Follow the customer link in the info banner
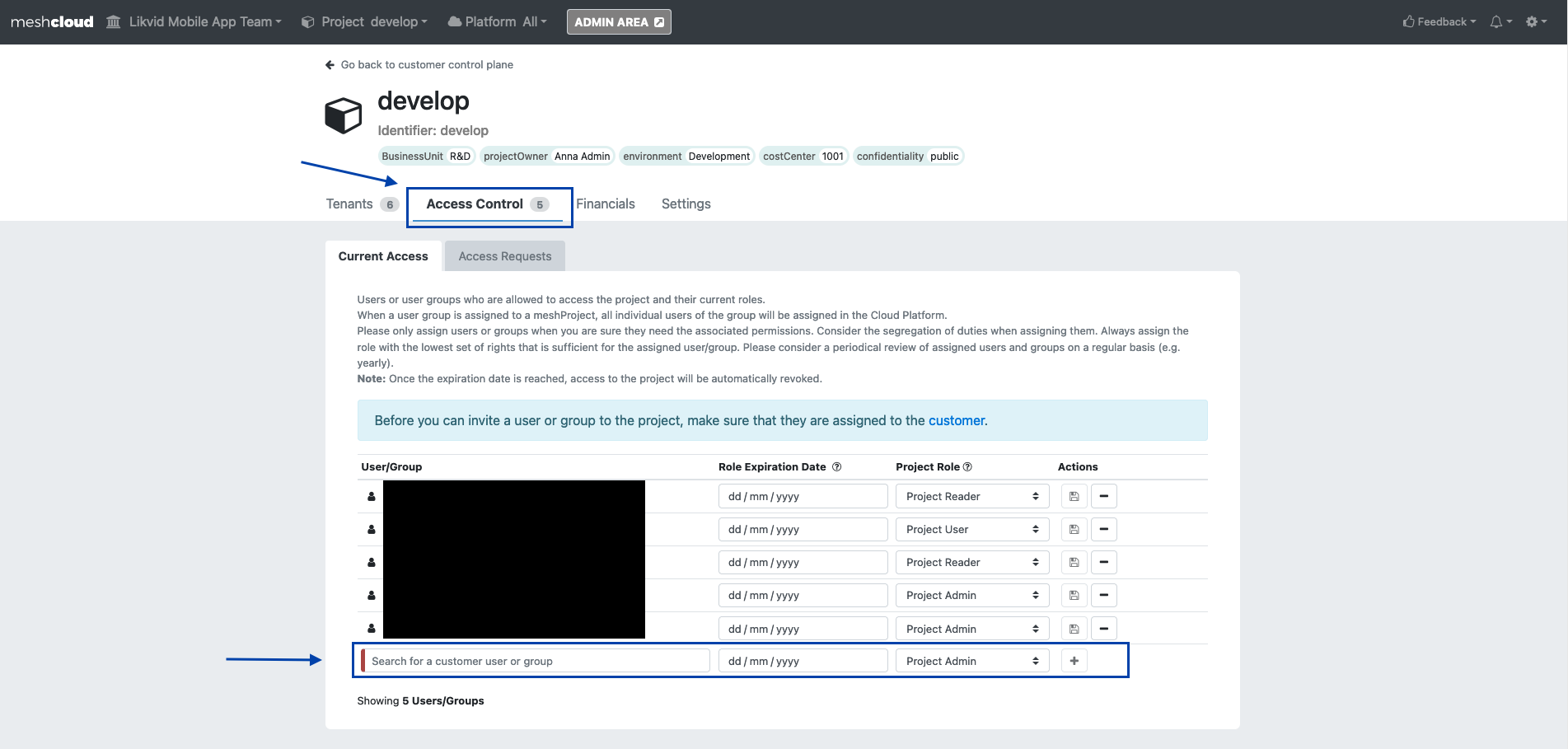The image size is (1568, 749). point(957,421)
